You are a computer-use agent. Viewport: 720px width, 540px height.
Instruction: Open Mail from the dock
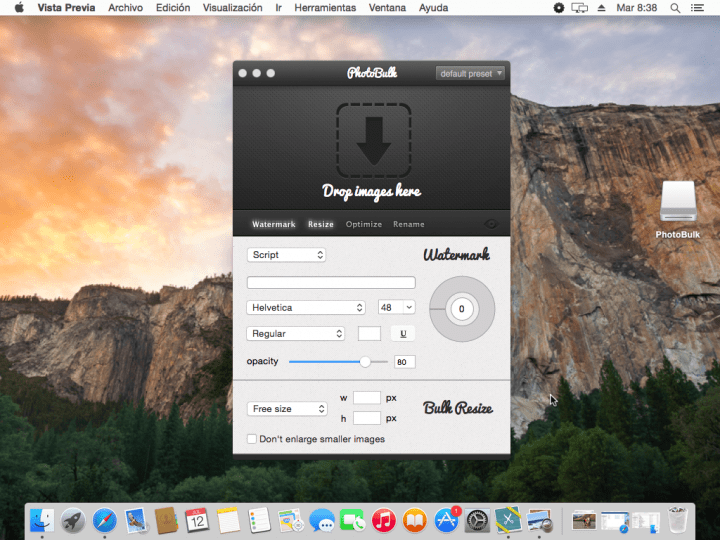[135, 521]
